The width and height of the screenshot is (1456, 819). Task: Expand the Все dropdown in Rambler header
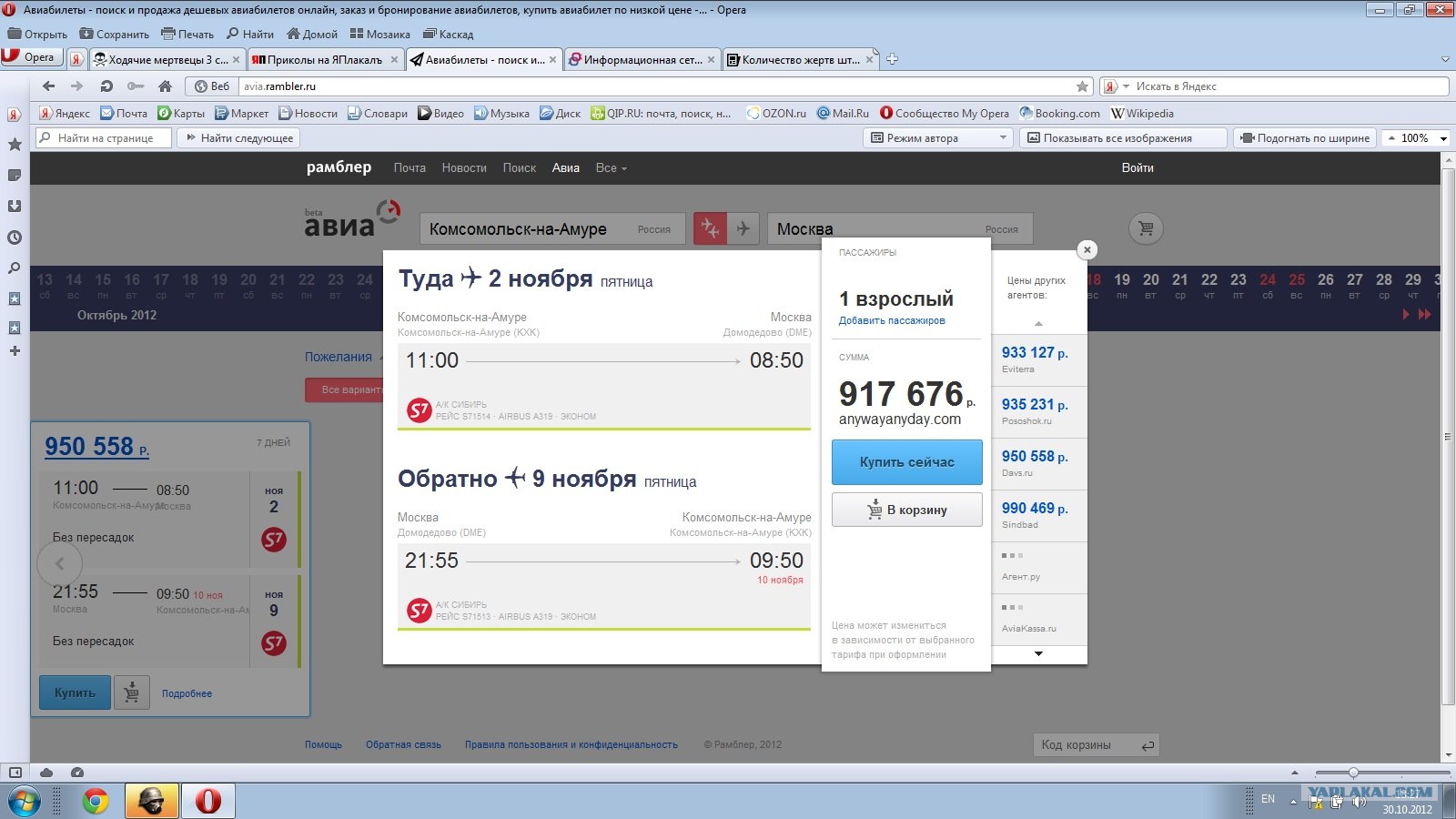click(x=611, y=167)
